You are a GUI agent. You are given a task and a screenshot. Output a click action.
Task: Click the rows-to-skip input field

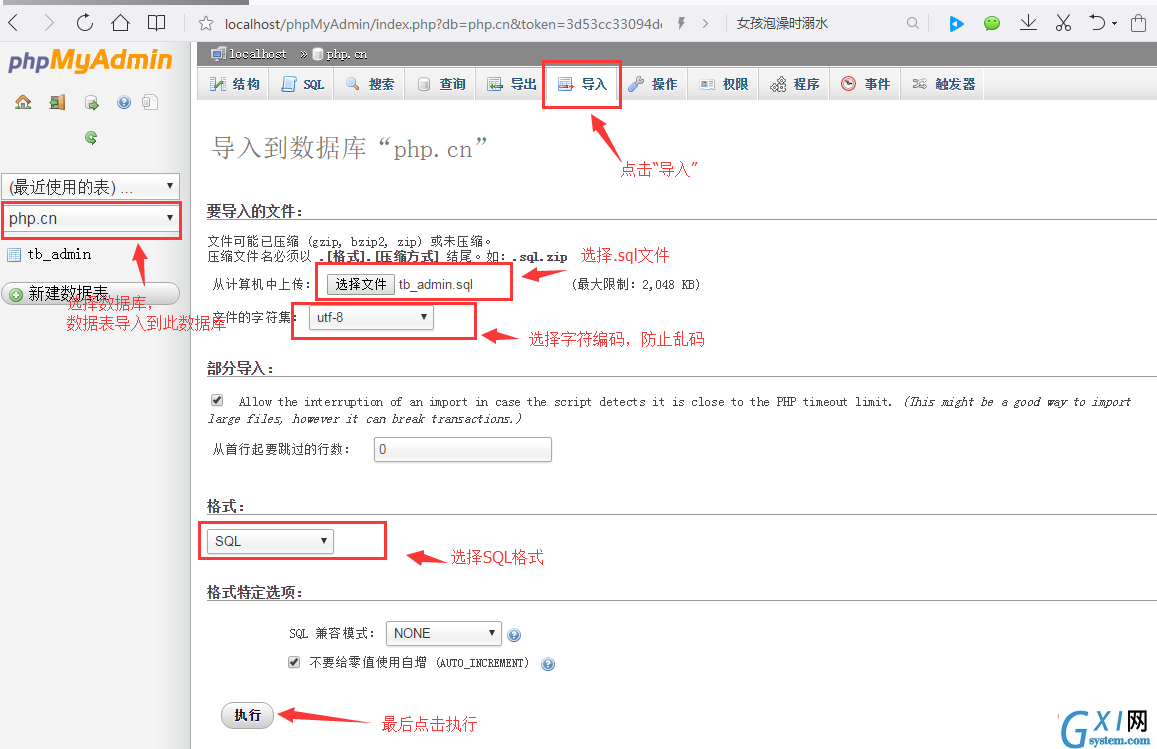(463, 449)
